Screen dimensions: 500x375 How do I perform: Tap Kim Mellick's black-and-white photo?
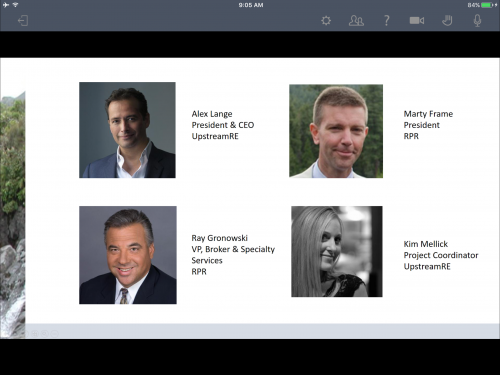tap(337, 251)
